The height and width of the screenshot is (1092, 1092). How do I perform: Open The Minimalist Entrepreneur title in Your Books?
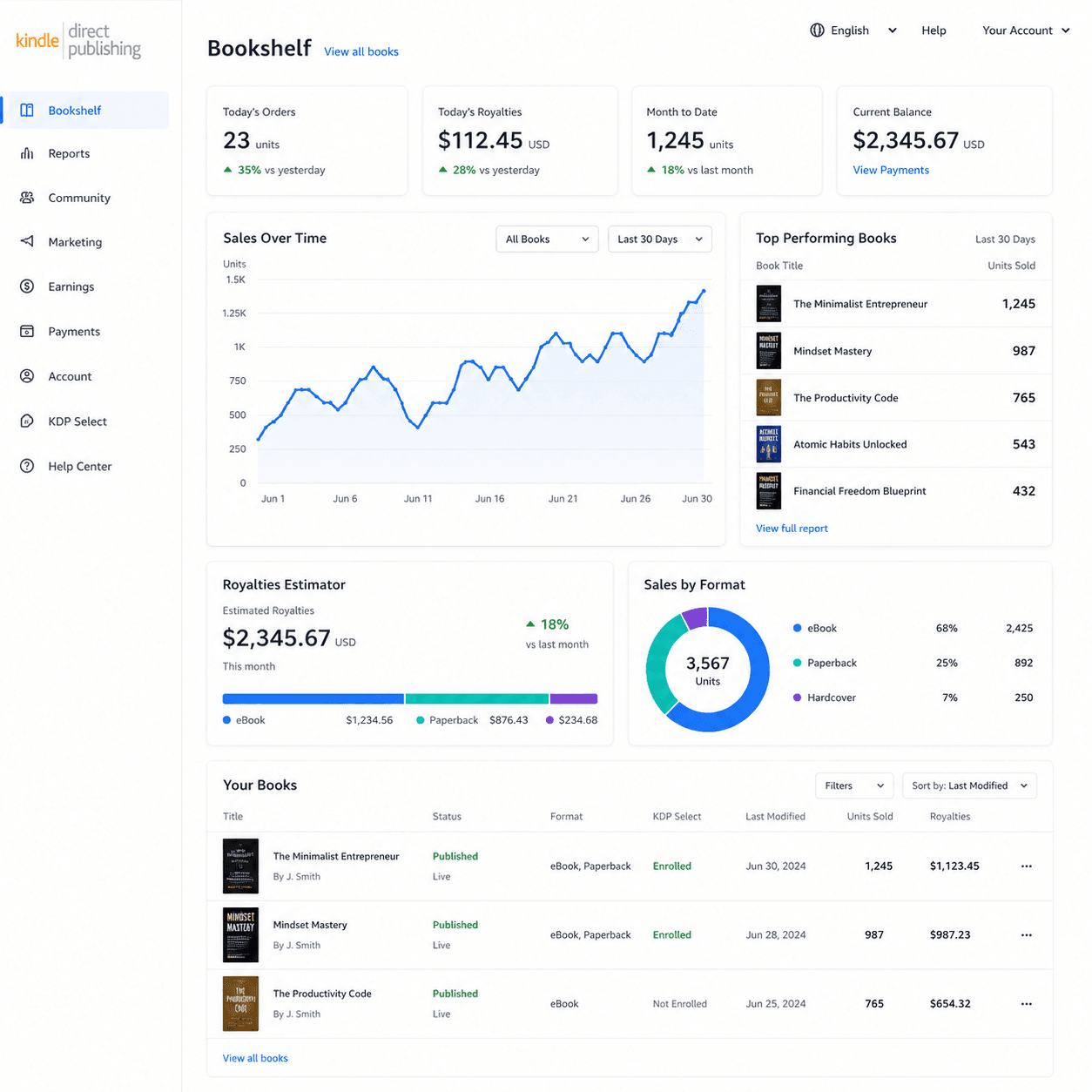click(x=336, y=856)
